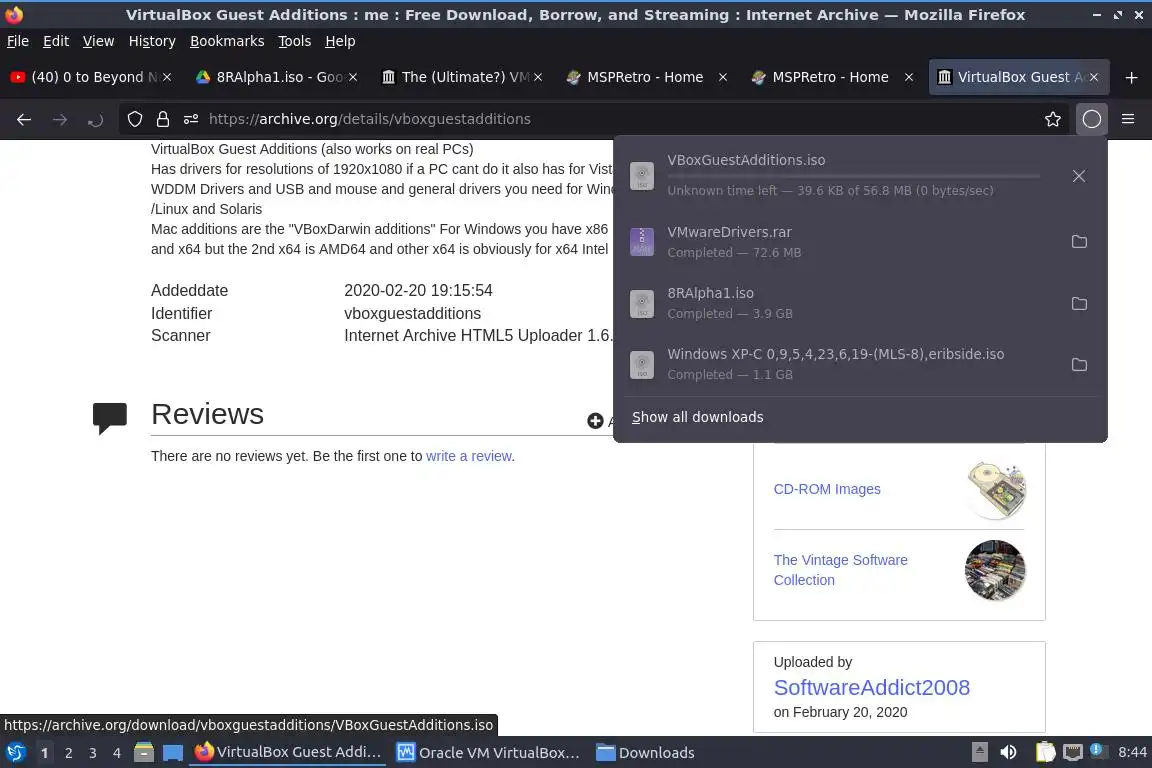The image size is (1152, 768).
Task: Click the system tray arrow box icon
Action: 979,752
